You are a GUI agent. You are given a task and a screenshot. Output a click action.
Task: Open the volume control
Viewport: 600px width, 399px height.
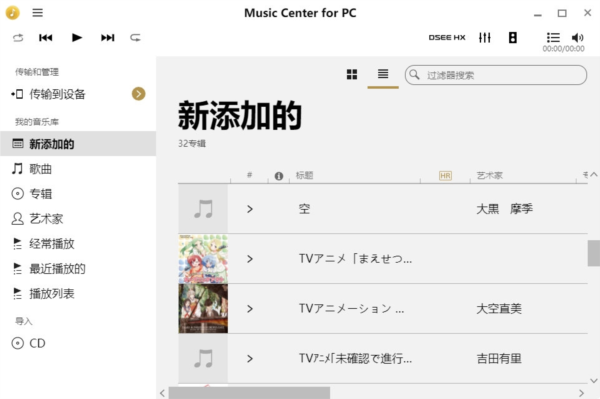point(577,37)
